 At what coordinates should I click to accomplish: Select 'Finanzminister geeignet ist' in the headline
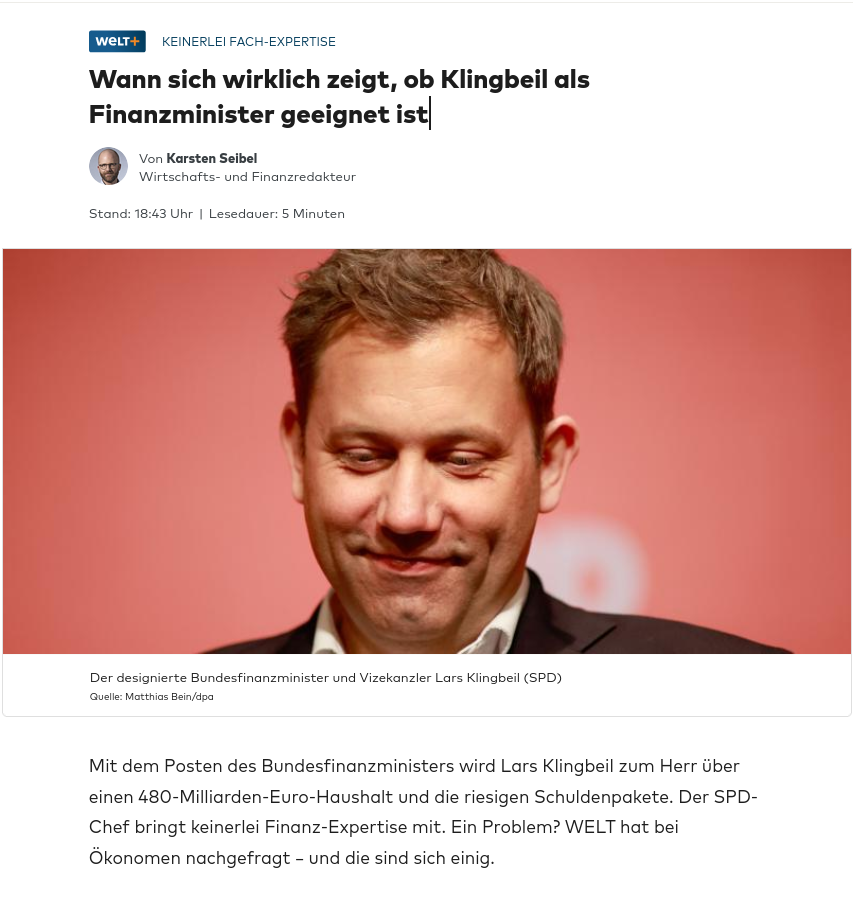tap(258, 115)
